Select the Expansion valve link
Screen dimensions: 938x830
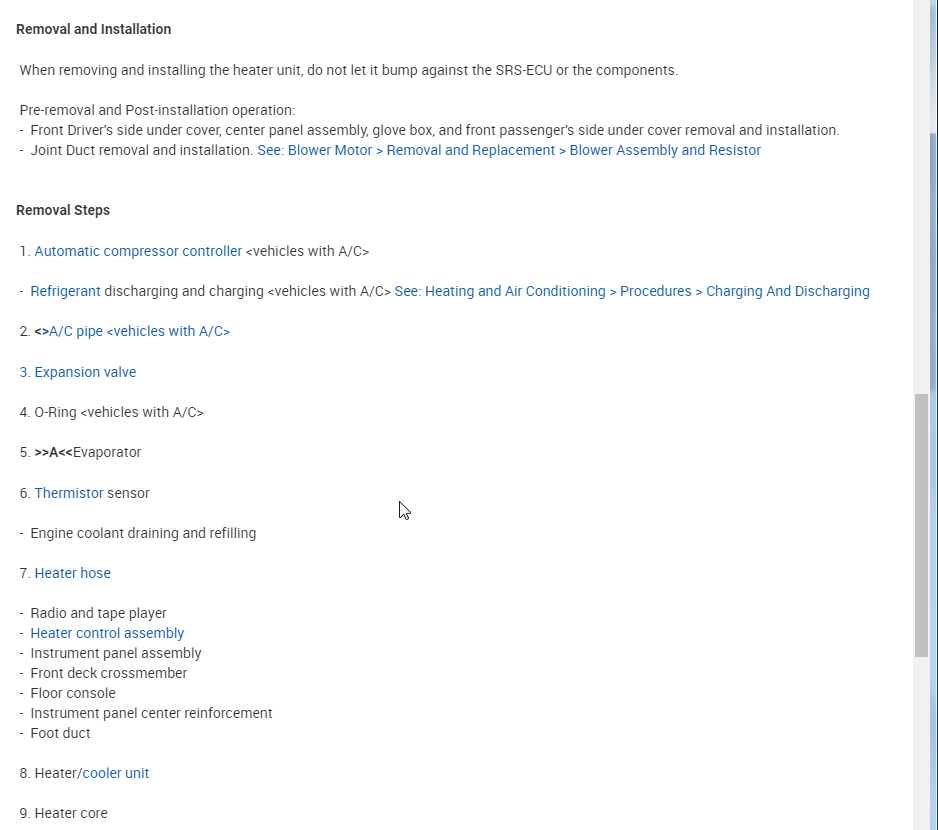point(78,372)
